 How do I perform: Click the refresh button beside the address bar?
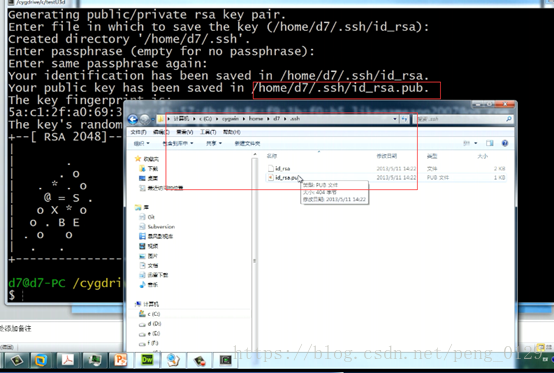[404, 119]
